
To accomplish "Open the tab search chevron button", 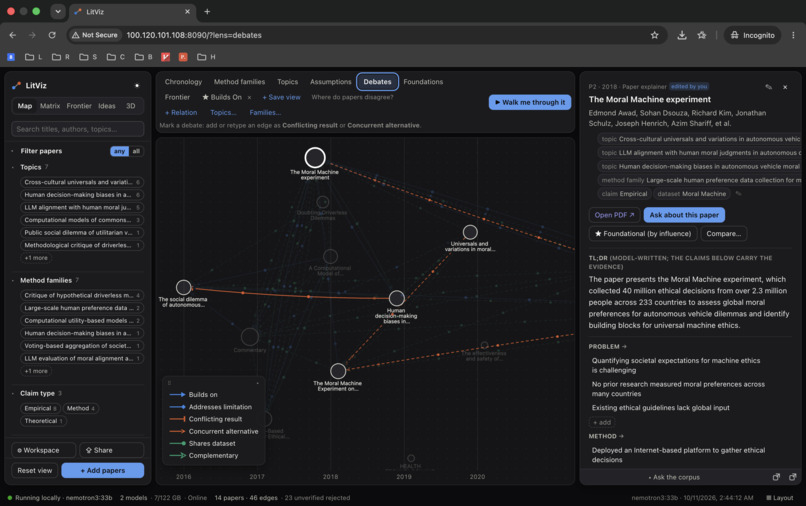I will pos(58,11).
